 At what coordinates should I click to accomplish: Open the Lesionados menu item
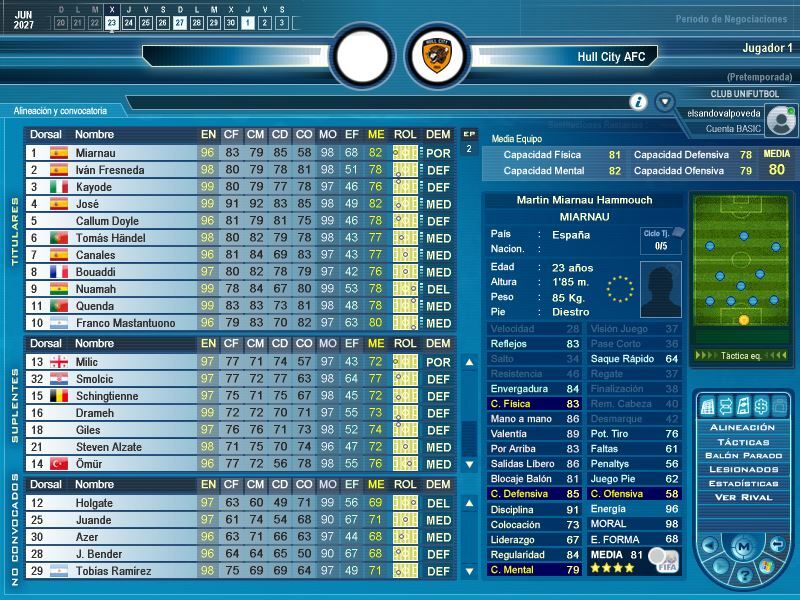(x=741, y=469)
